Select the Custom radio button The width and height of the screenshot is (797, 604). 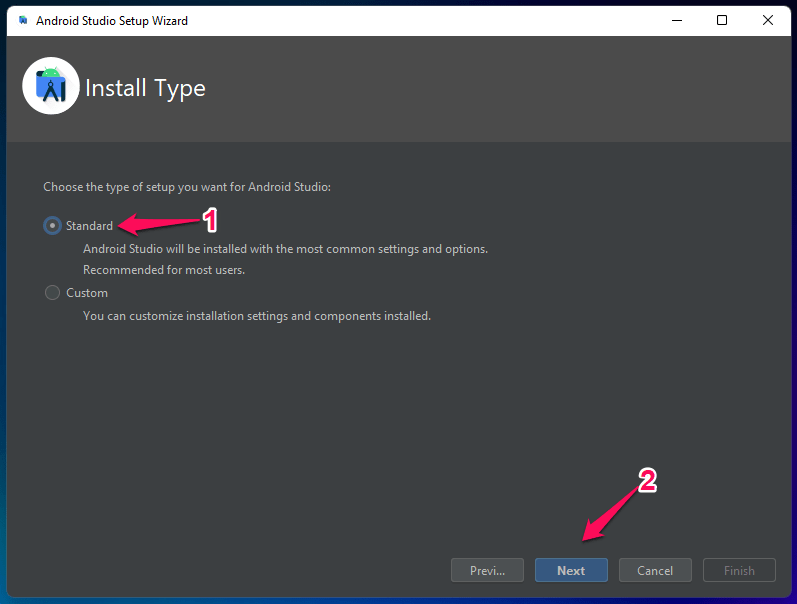[52, 293]
